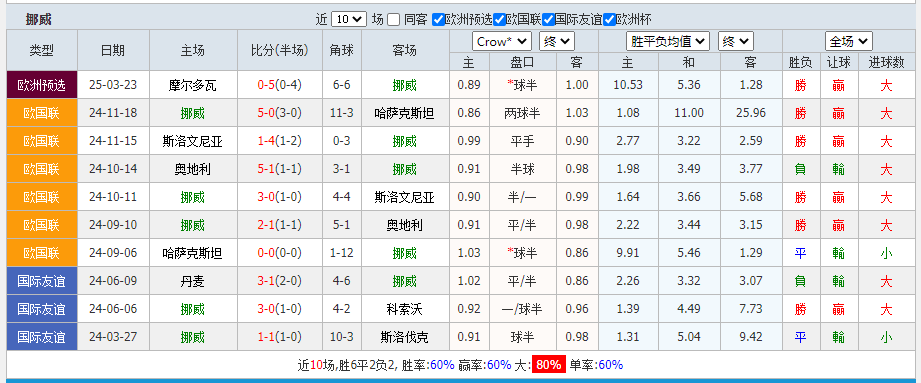Click odds value 25.96
Image resolution: width=921 pixels, height=383 pixels.
(x=751, y=113)
